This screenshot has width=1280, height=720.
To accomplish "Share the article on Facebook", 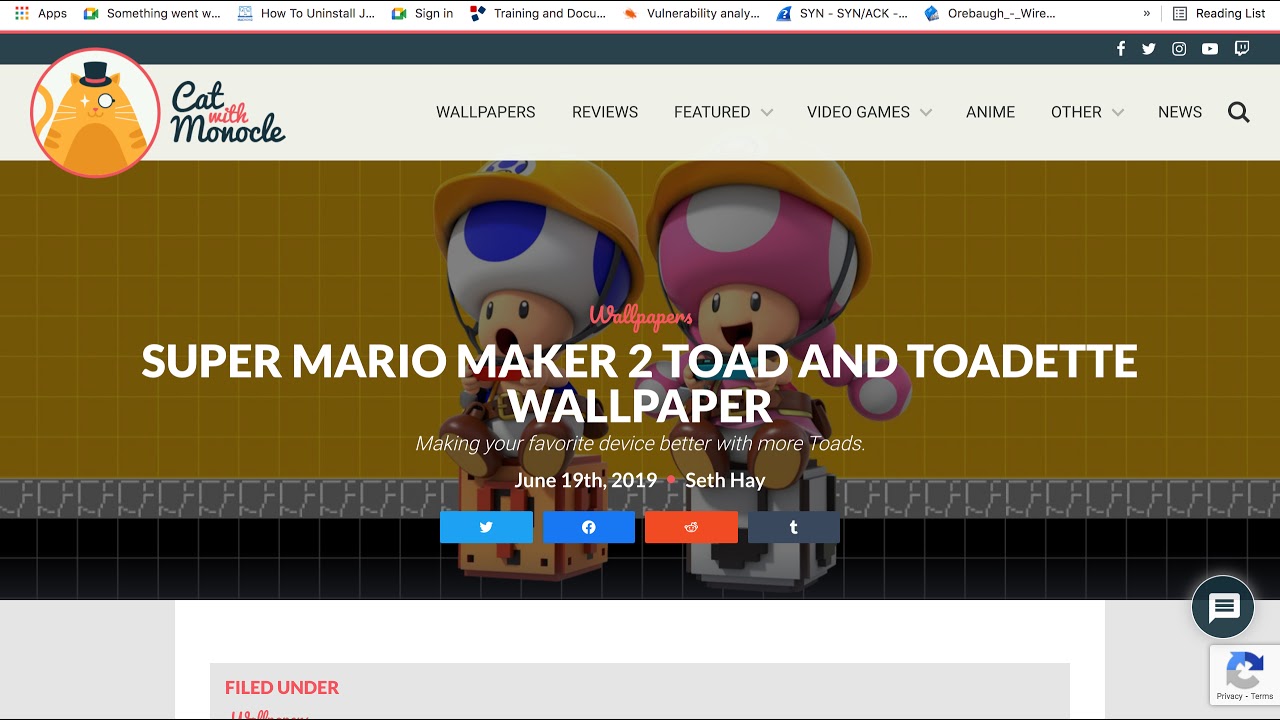I will (589, 527).
